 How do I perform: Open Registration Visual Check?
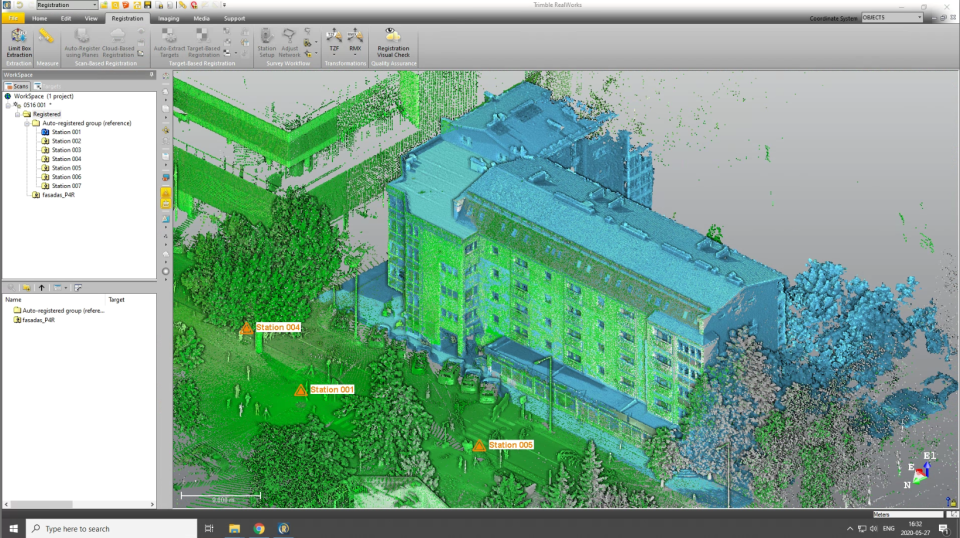pyautogui.click(x=393, y=42)
